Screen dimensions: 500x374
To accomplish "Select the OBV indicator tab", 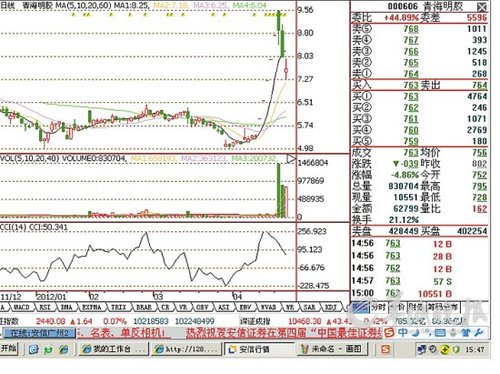I will click(x=202, y=307).
